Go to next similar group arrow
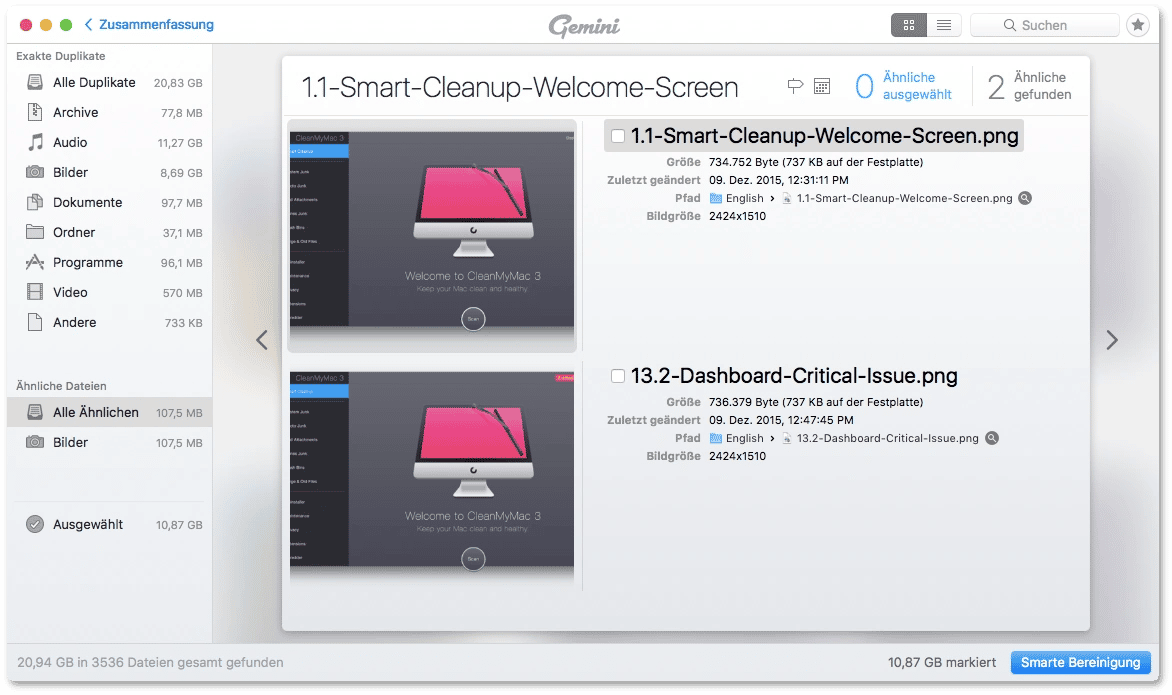Viewport: 1172px width, 695px height. click(1112, 340)
